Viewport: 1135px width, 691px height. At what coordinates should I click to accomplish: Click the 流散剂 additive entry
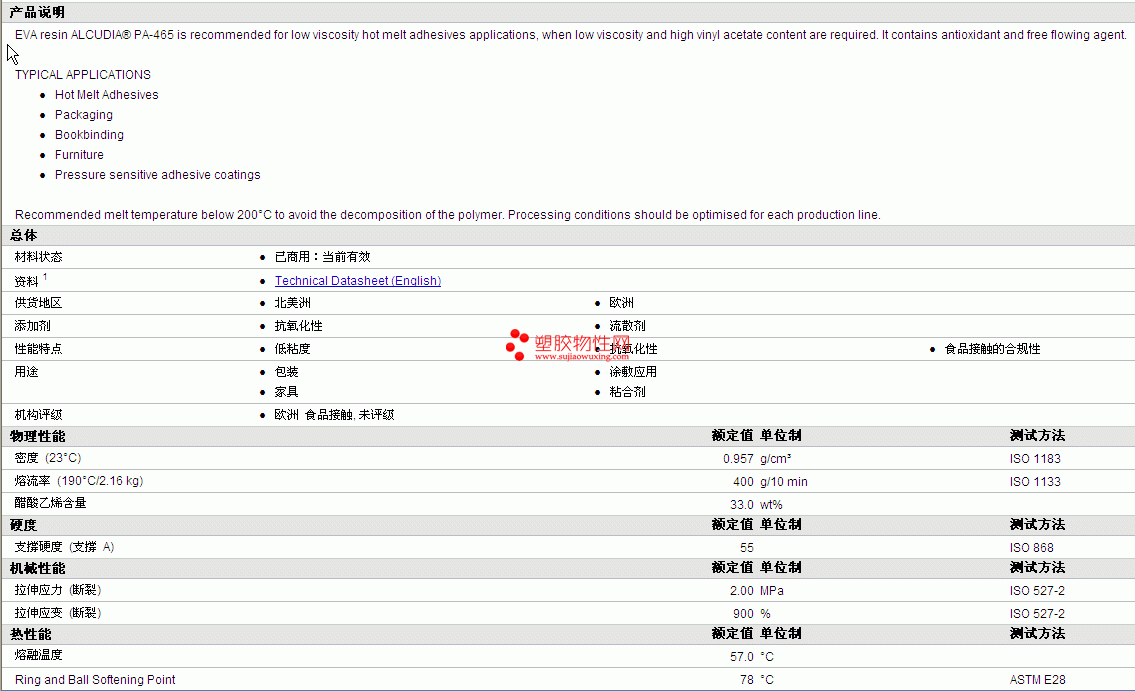(628, 326)
